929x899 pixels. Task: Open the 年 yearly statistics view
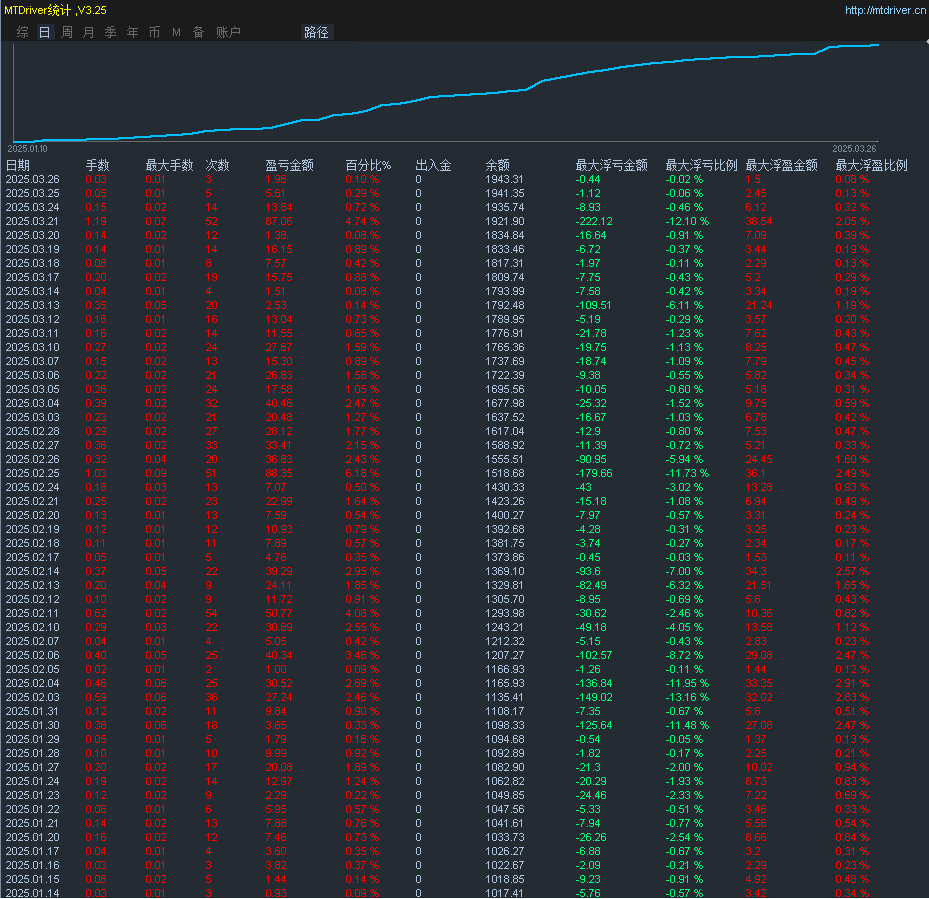(132, 32)
